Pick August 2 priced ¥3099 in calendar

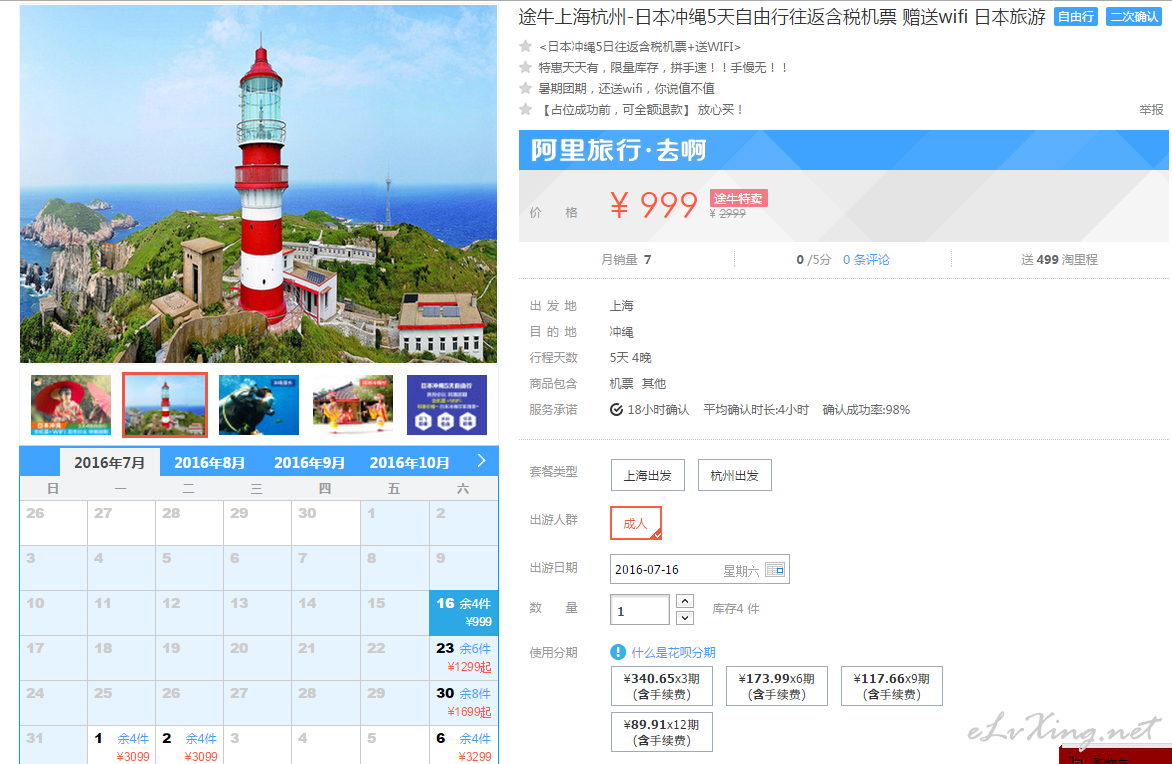point(190,745)
